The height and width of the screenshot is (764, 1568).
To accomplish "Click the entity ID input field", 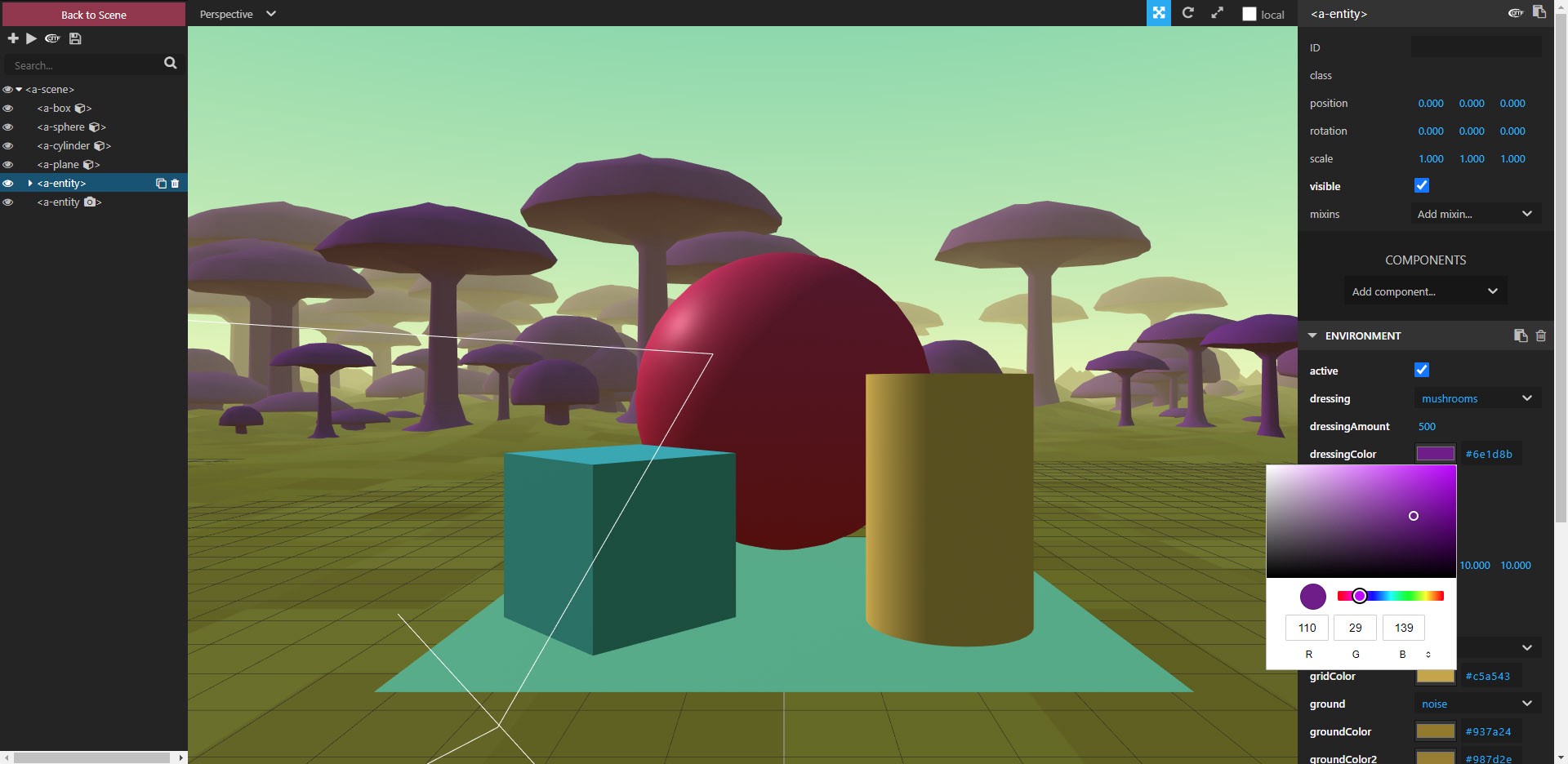I will click(x=1476, y=47).
